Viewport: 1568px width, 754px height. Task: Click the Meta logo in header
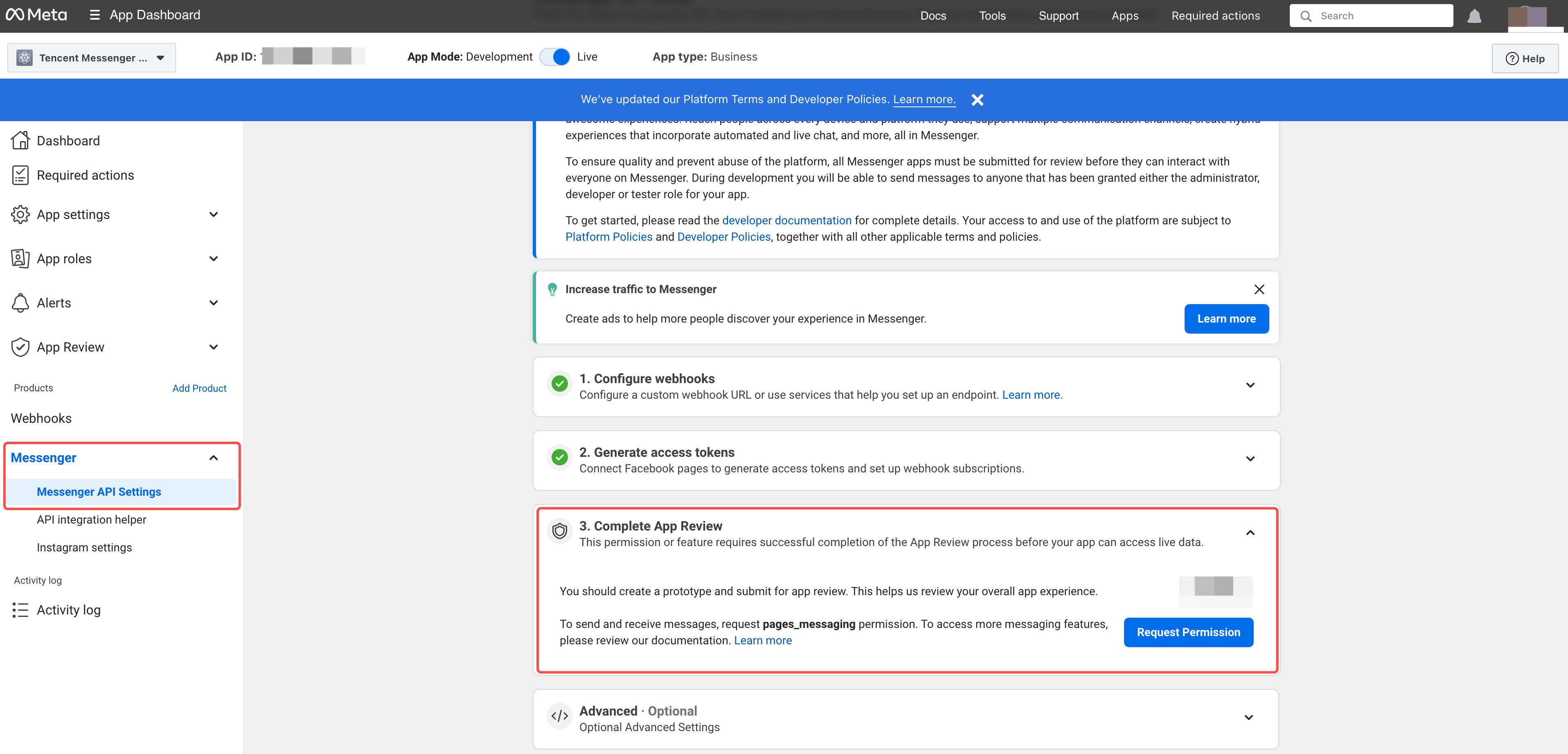[x=36, y=15]
